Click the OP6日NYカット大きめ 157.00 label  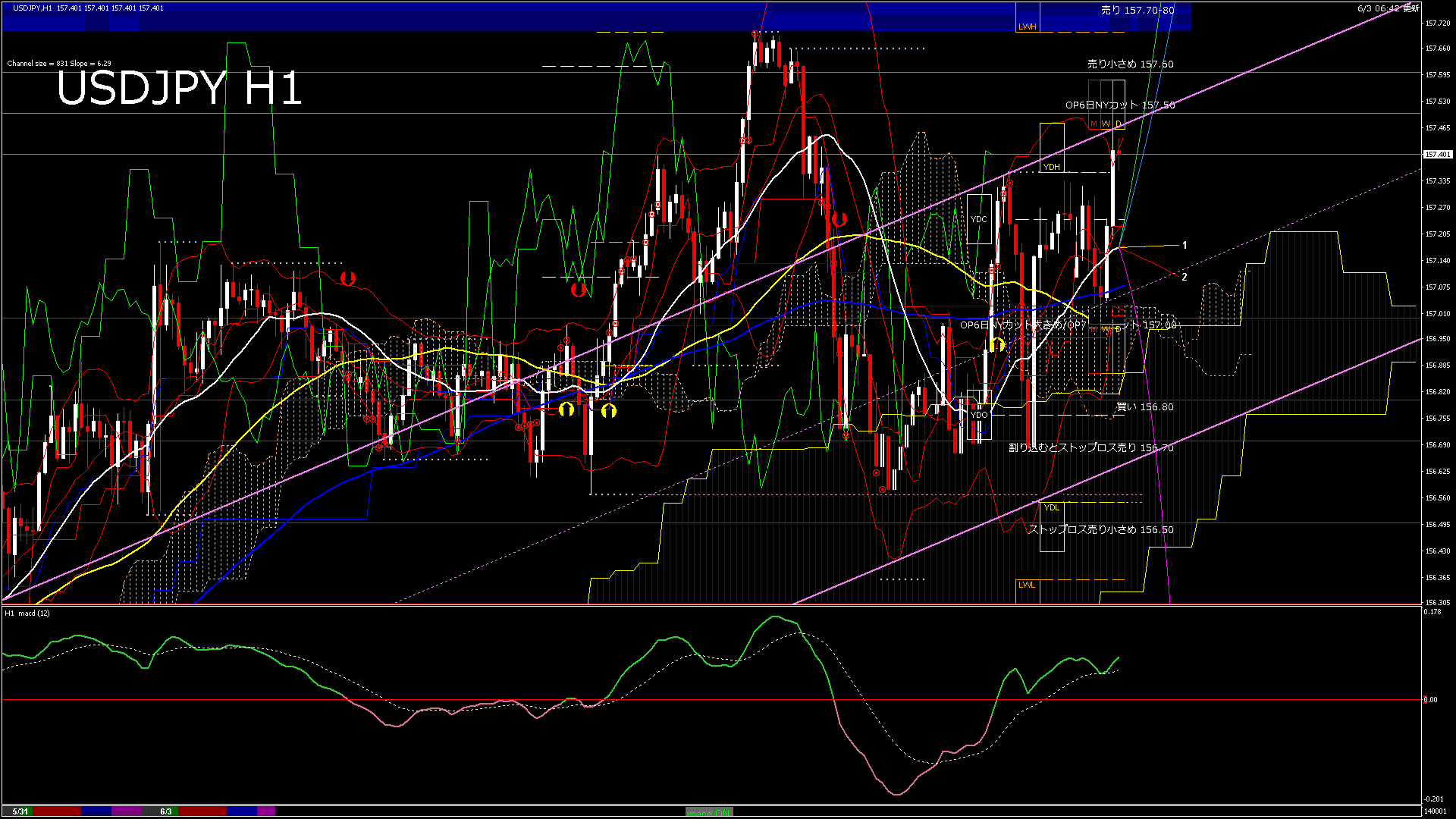pos(1068,325)
